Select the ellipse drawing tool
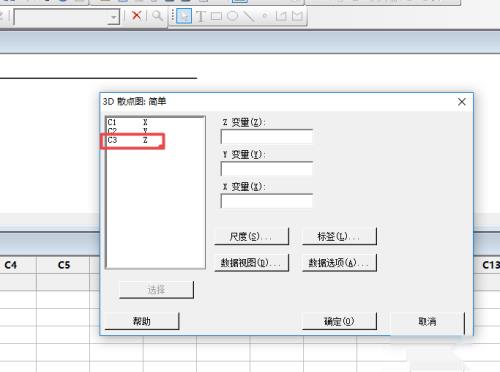Screen dimensions: 500x372 point(232,16)
